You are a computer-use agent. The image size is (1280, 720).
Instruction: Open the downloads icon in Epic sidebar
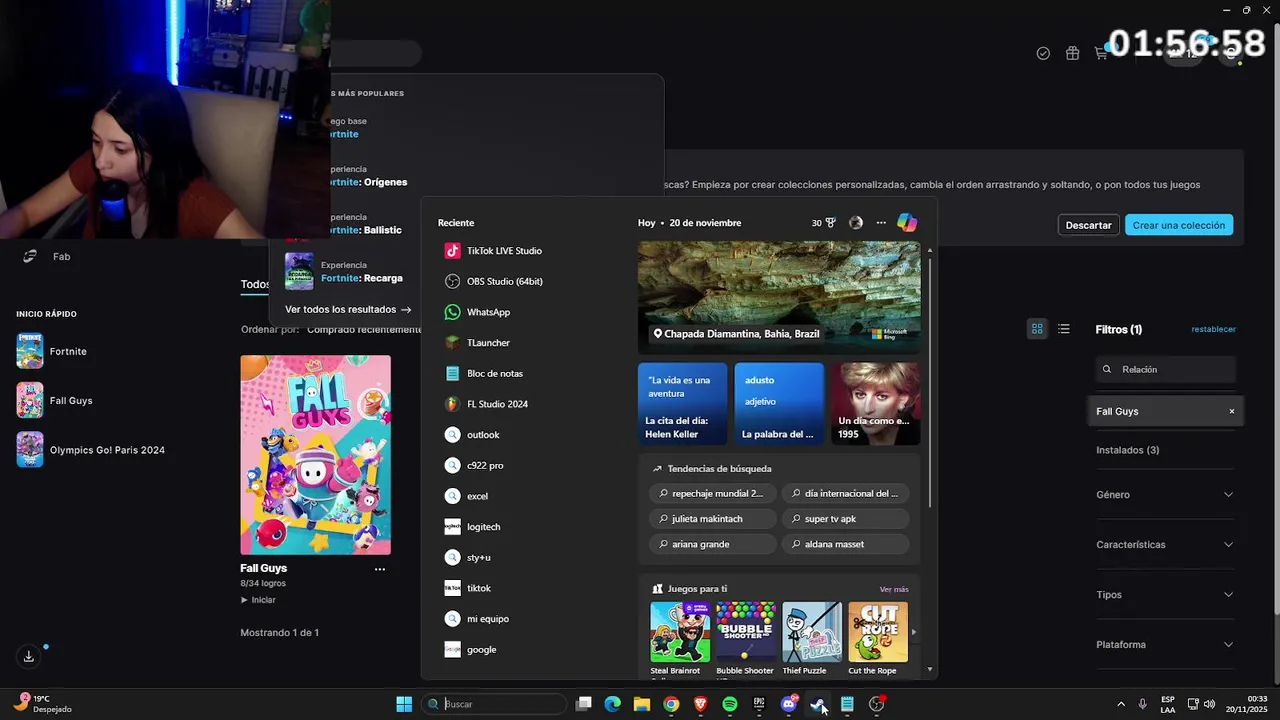point(29,656)
